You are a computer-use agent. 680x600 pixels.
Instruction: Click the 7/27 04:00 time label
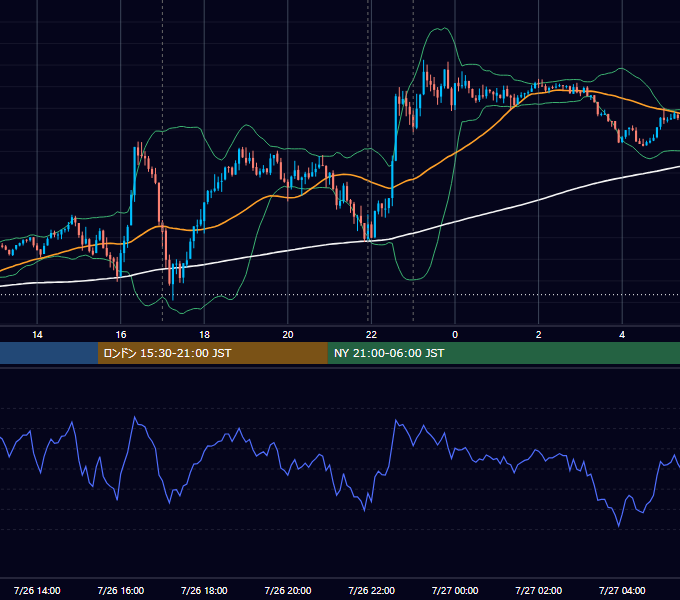[622, 590]
